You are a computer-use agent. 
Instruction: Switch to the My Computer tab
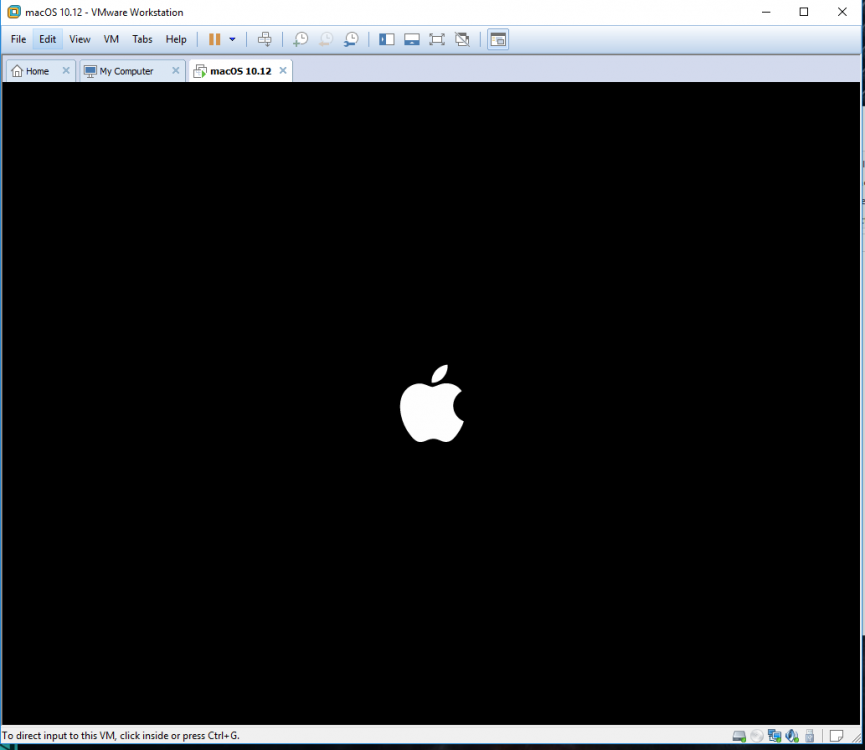pyautogui.click(x=126, y=71)
